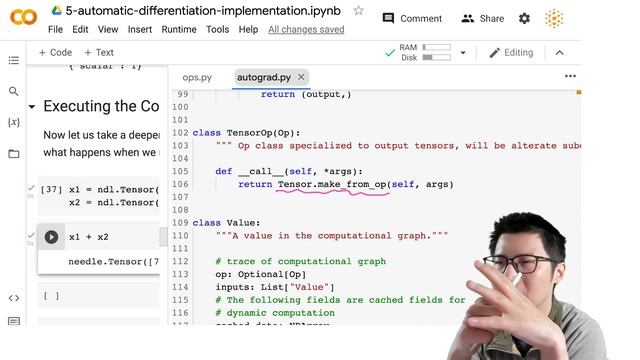Click line 99 return (output,)
Image resolution: width=640 pixels, height=360 pixels.
(306, 94)
